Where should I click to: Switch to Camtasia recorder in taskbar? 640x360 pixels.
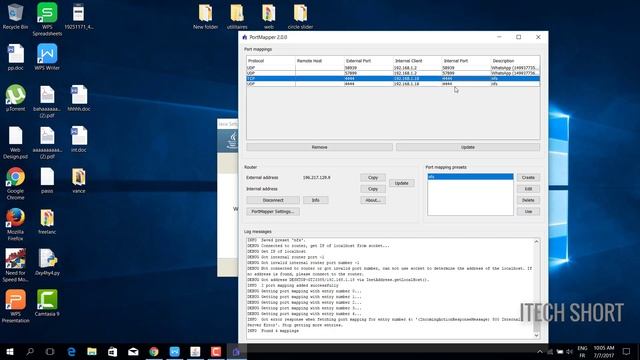coord(216,351)
